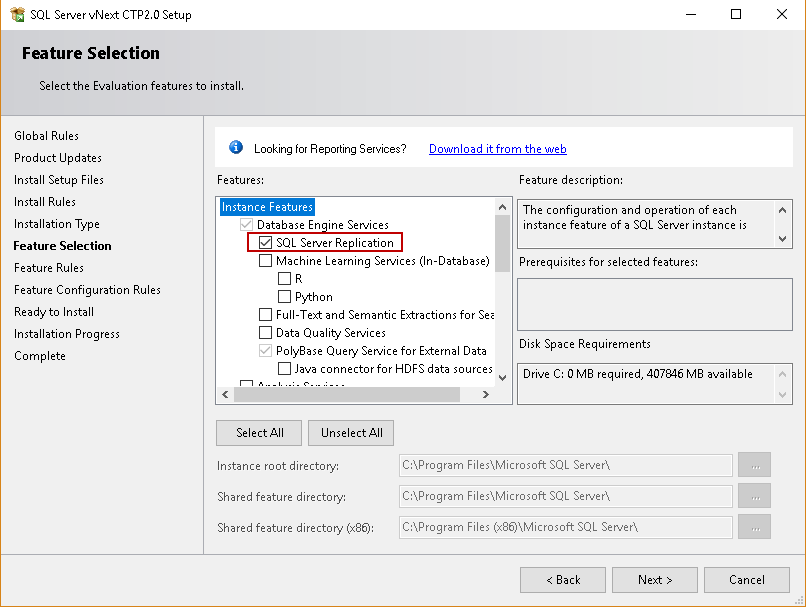806x607 pixels.
Task: Select the Instance Features tree node
Action: pyautogui.click(x=267, y=207)
